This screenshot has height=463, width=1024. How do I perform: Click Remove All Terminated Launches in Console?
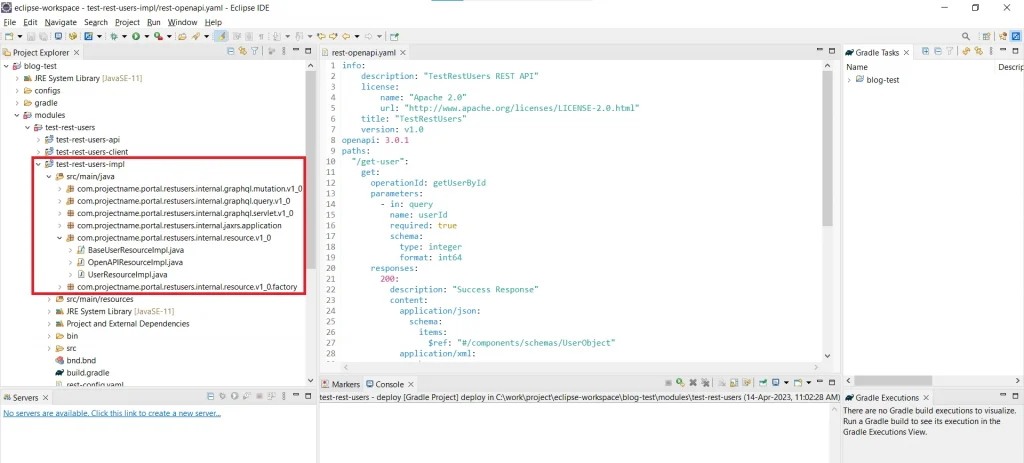705,383
